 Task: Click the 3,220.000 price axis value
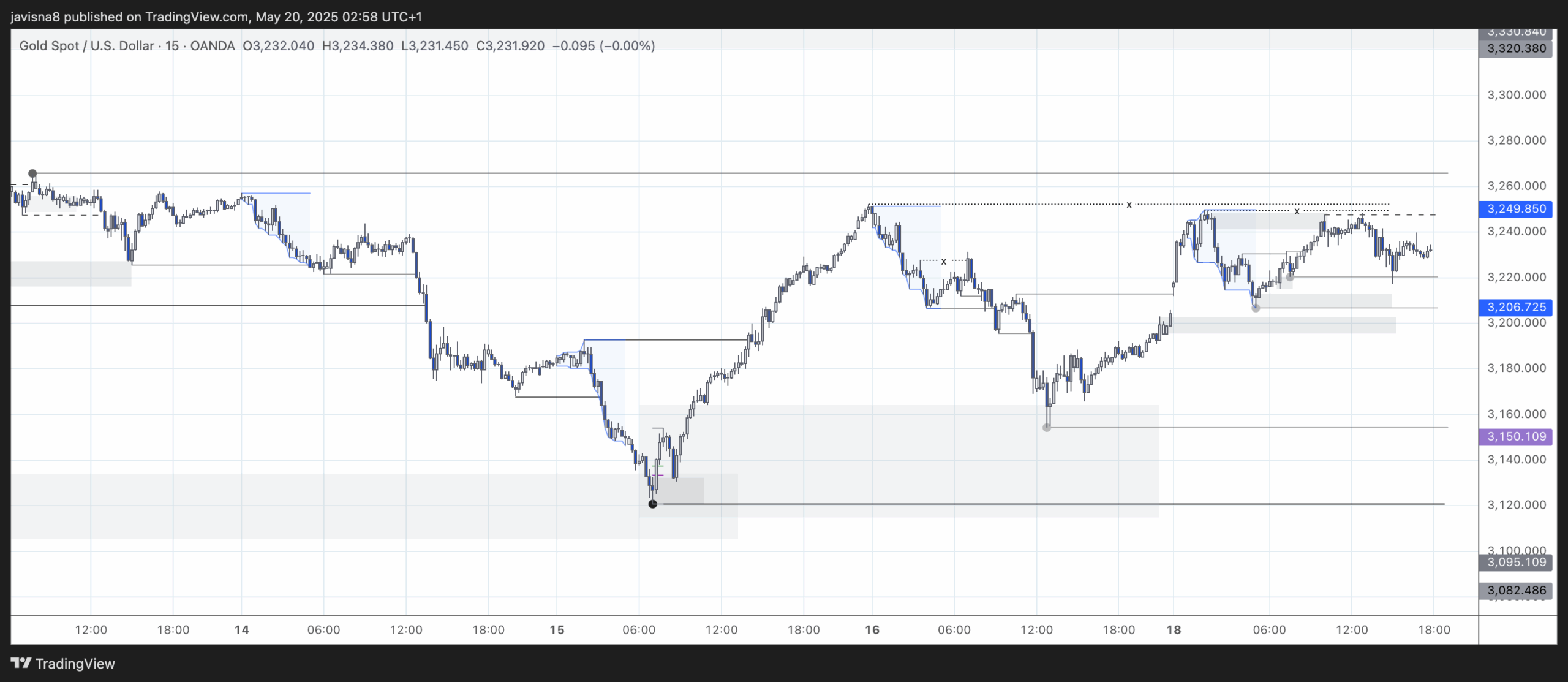click(1517, 277)
